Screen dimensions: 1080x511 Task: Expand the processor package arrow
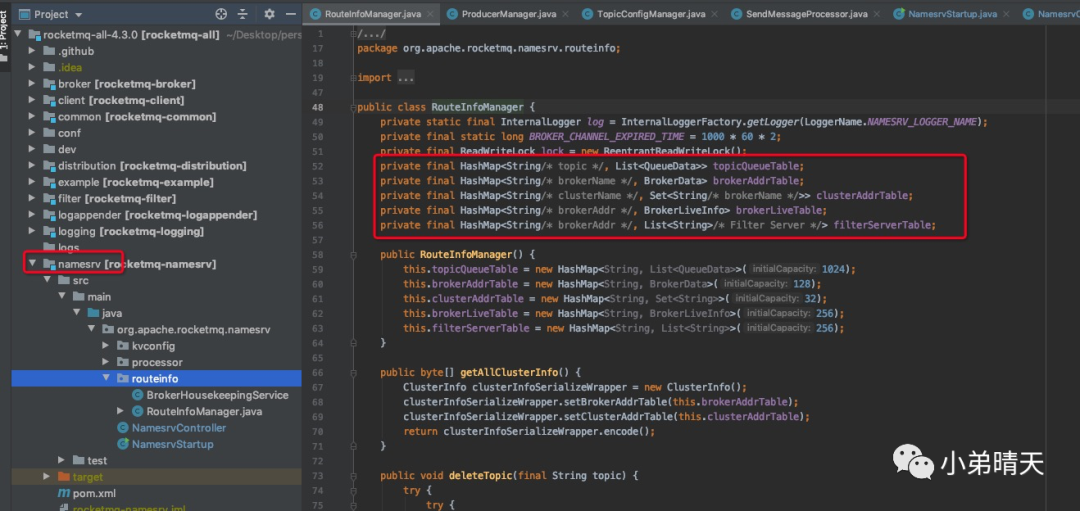point(106,362)
